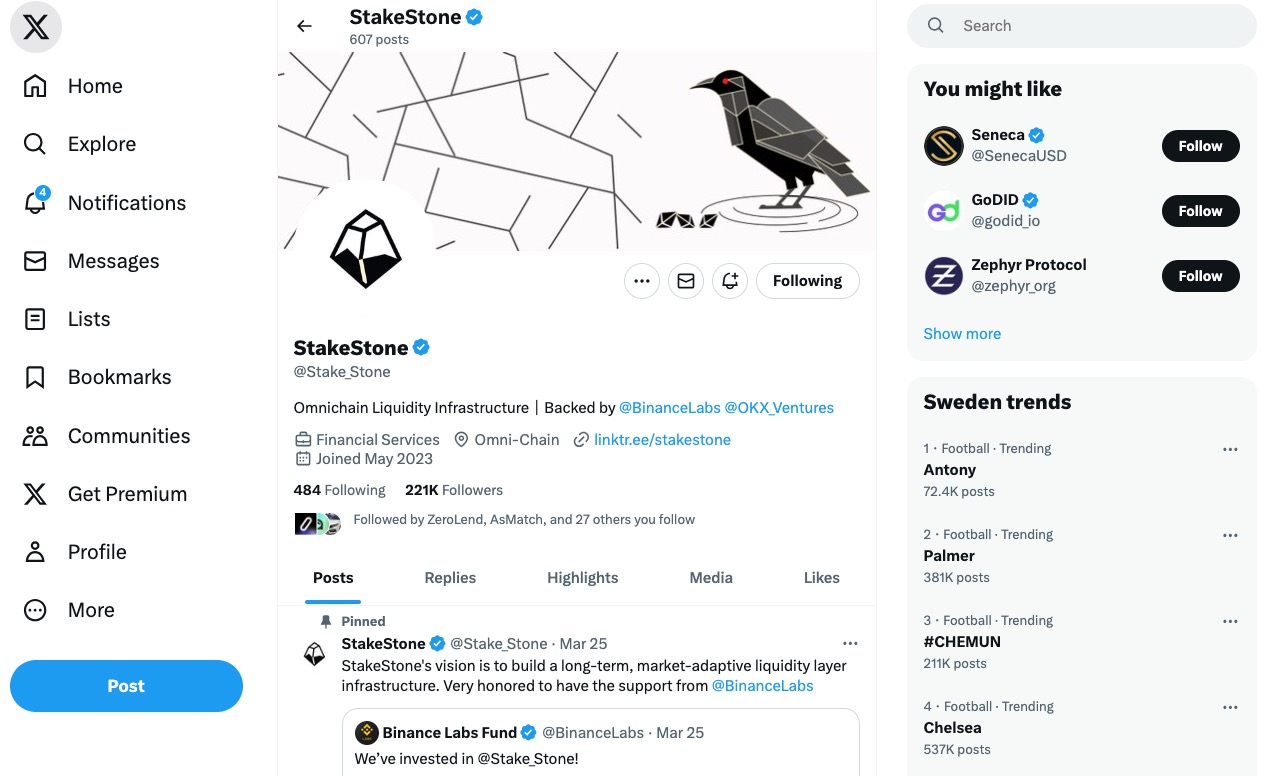Open the Lists icon in sidebar
1264x776 pixels.
pyautogui.click(x=35, y=319)
